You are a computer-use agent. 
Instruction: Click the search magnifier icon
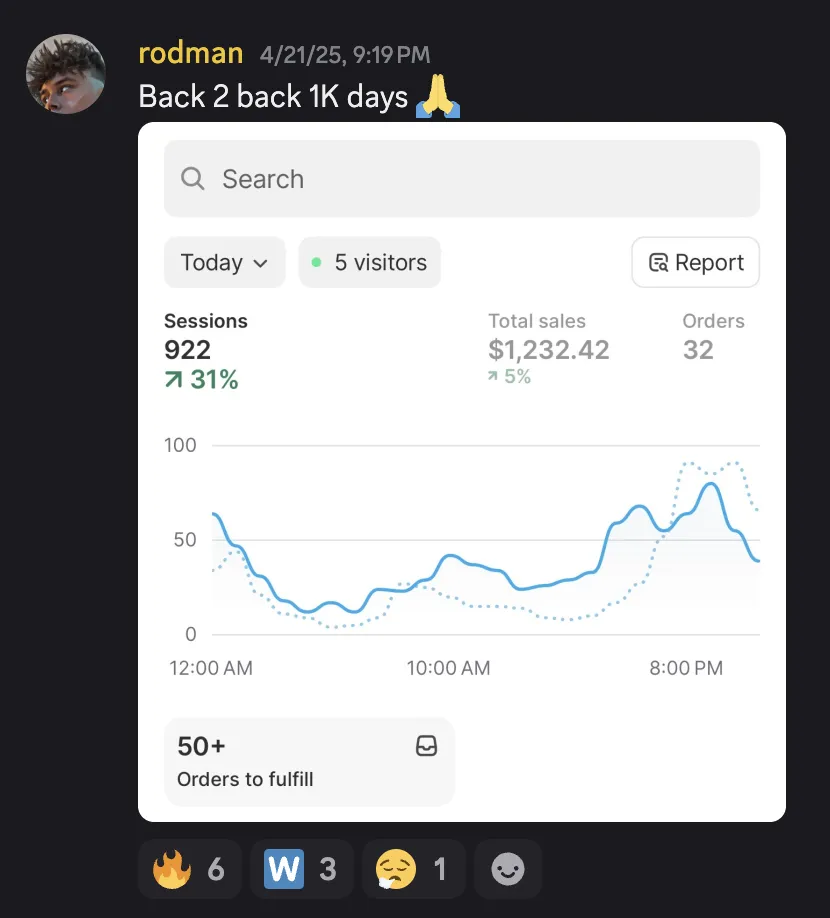point(193,179)
